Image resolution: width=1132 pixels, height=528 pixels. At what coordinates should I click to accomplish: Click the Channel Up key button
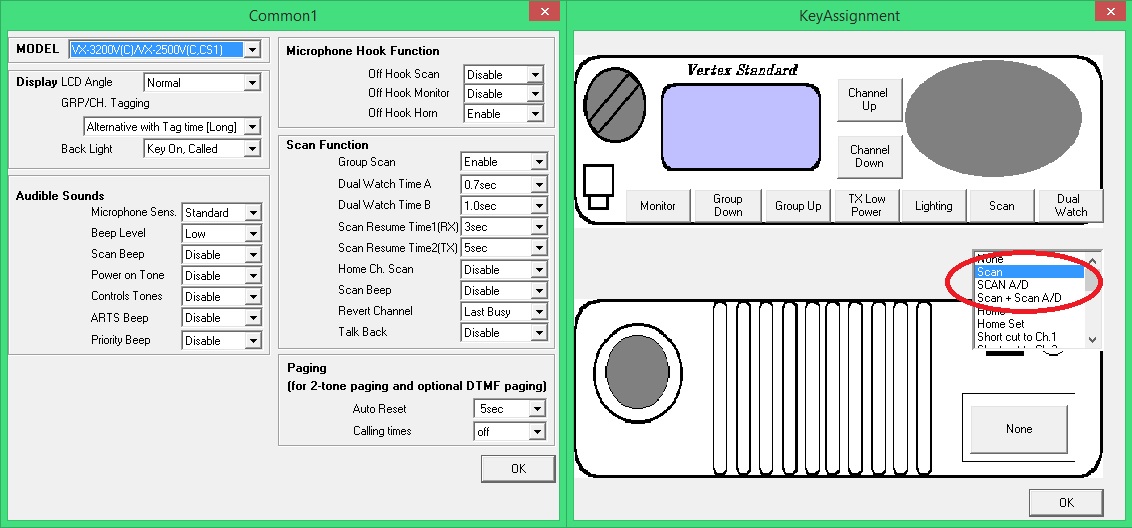pyautogui.click(x=869, y=100)
